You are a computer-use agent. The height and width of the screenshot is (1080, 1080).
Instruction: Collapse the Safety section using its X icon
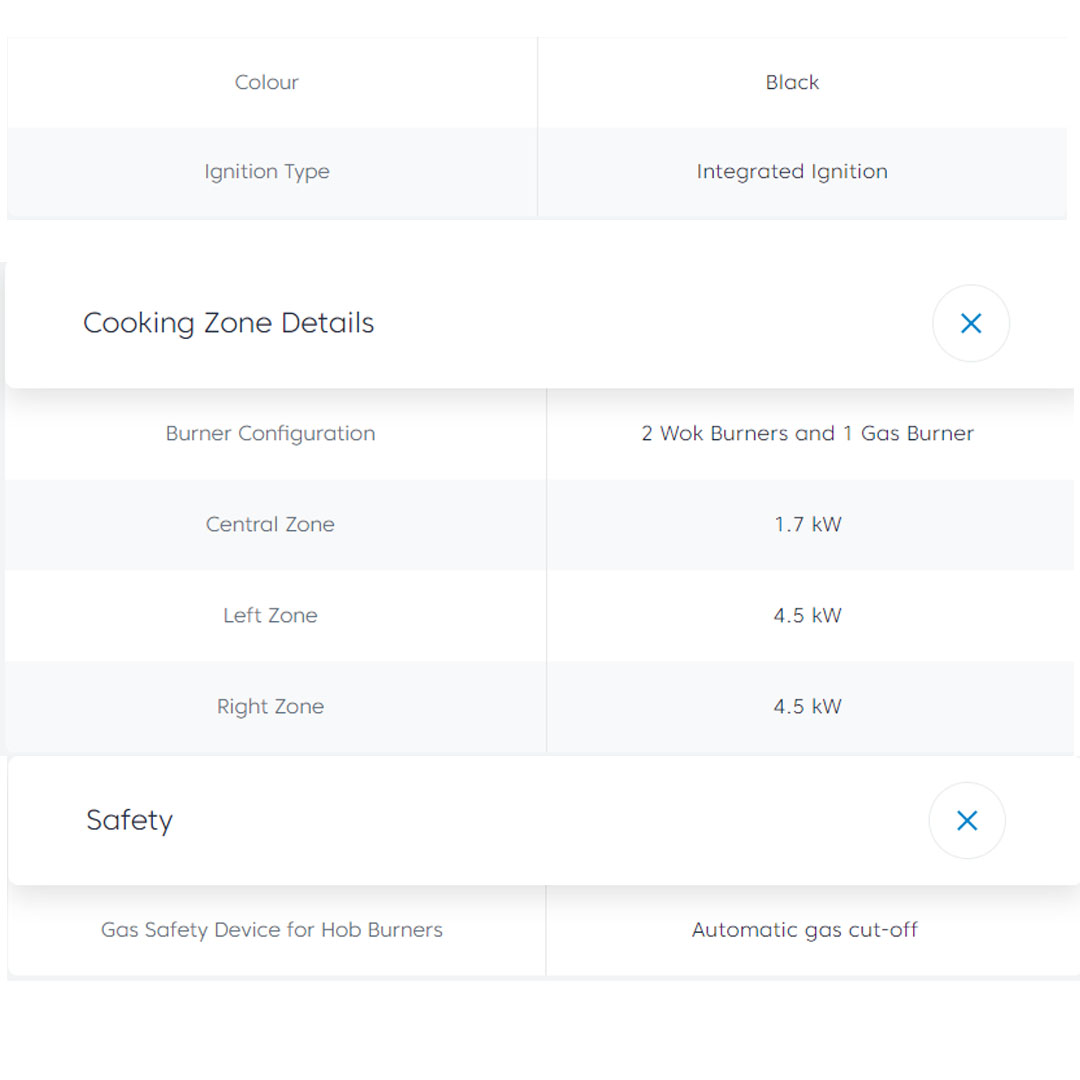pos(966,820)
